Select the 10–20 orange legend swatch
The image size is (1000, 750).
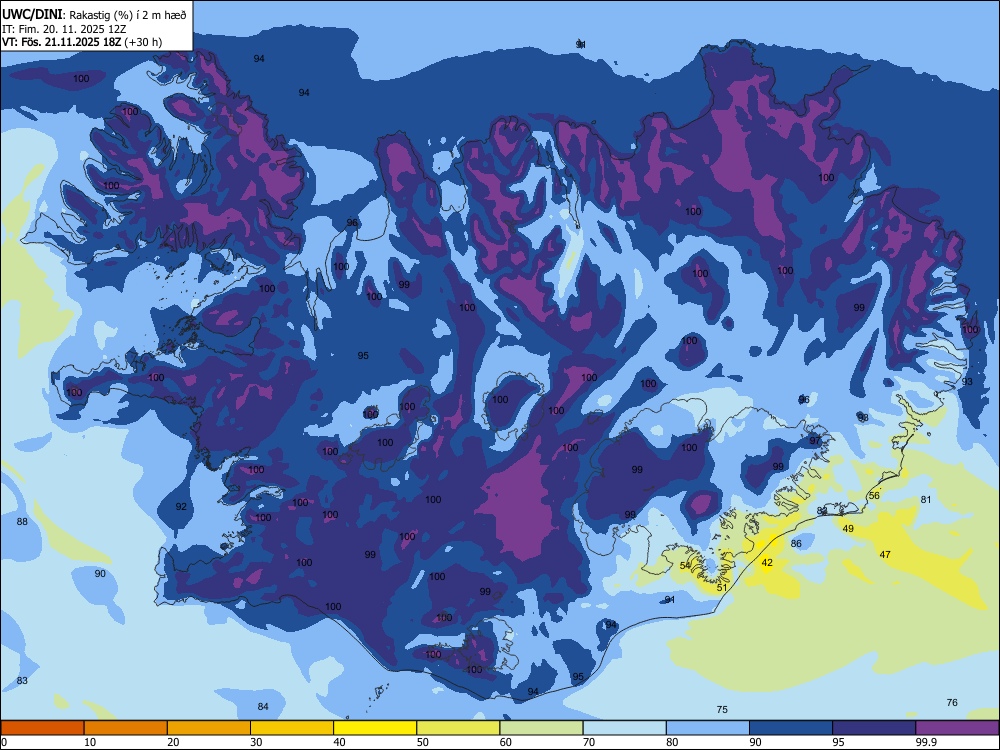pos(126,728)
